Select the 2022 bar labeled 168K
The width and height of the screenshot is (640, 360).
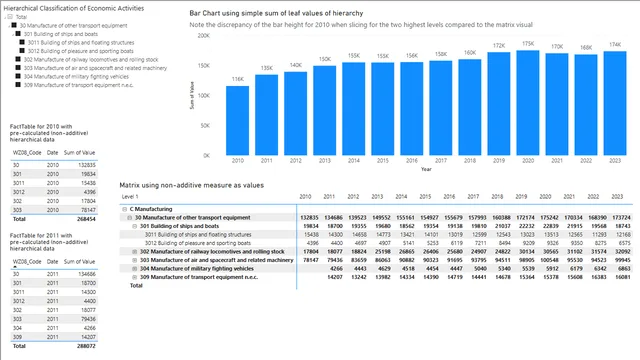click(586, 105)
